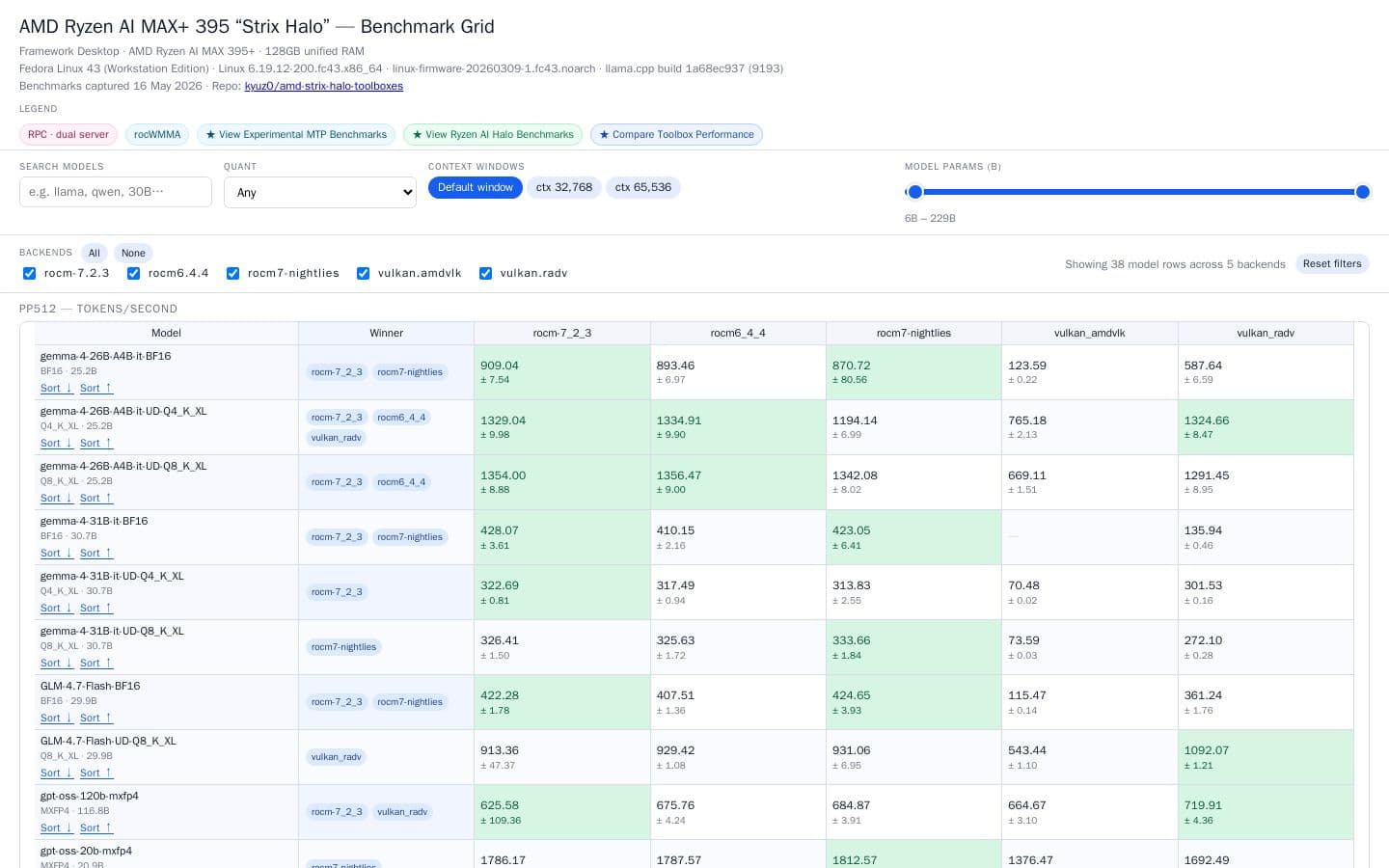
Task: Click the 1356.47 value cell
Action: 738,482
